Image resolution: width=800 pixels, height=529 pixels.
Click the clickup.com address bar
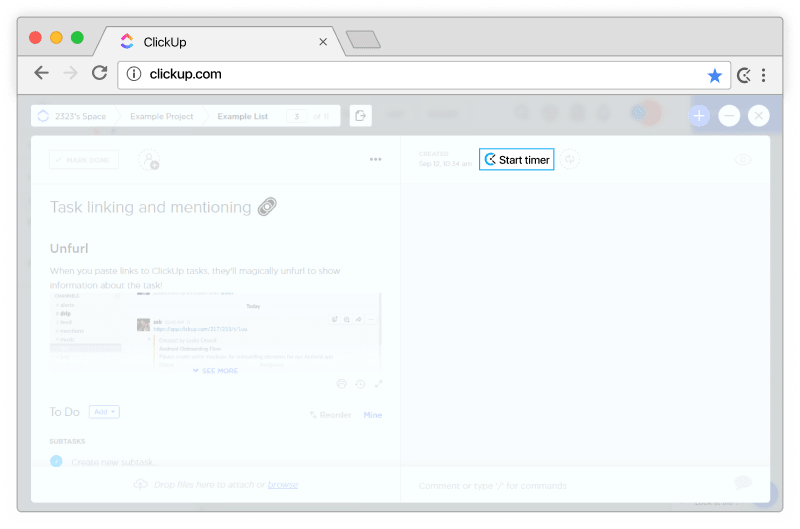click(x=423, y=75)
